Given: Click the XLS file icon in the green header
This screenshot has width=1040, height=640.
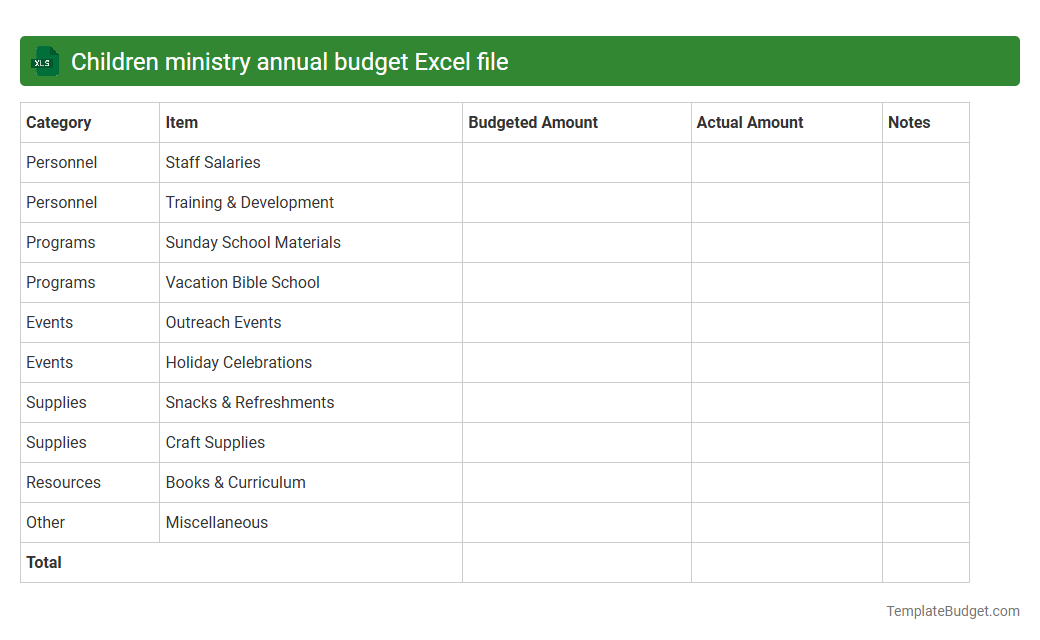Looking at the screenshot, I should (x=44, y=61).
